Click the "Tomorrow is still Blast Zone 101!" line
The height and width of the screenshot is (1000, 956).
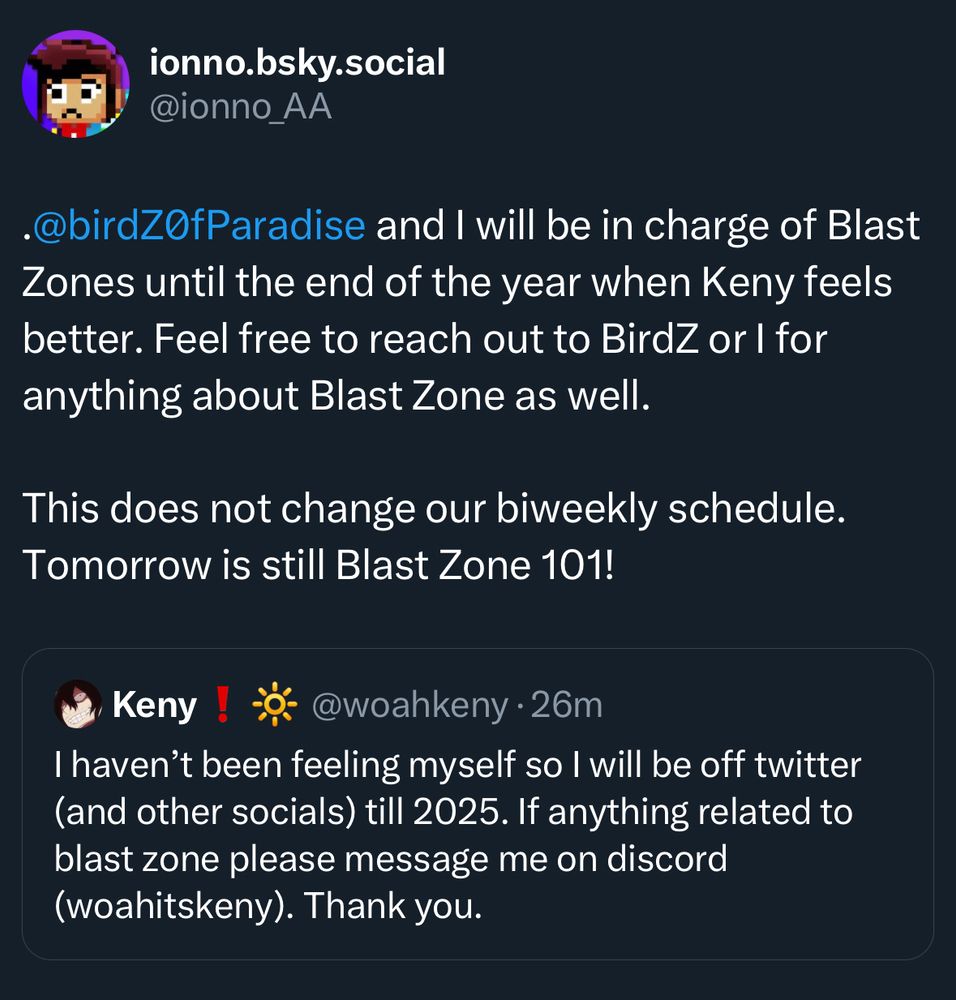click(320, 566)
